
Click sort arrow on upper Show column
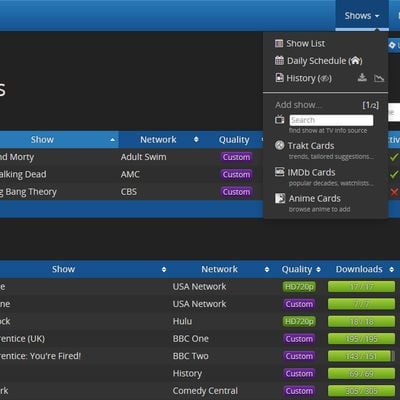(113, 140)
